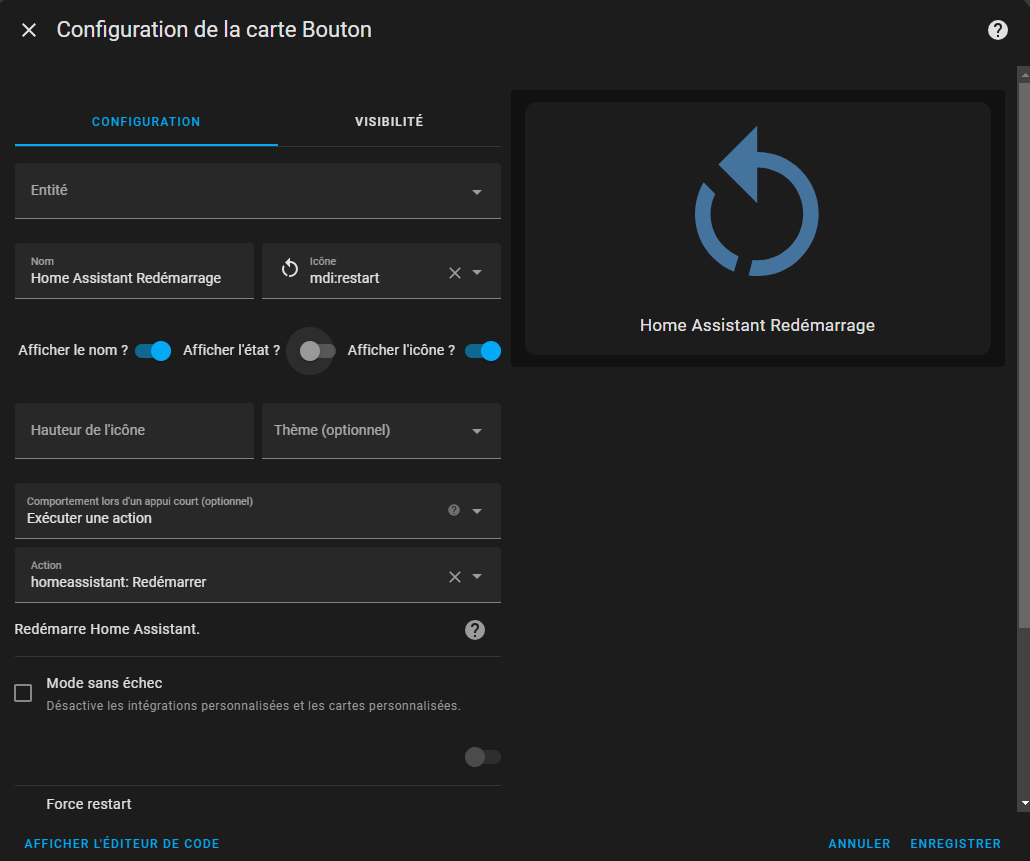1030x861 pixels.
Task: Open the help icon in dialog header
Action: [x=997, y=30]
